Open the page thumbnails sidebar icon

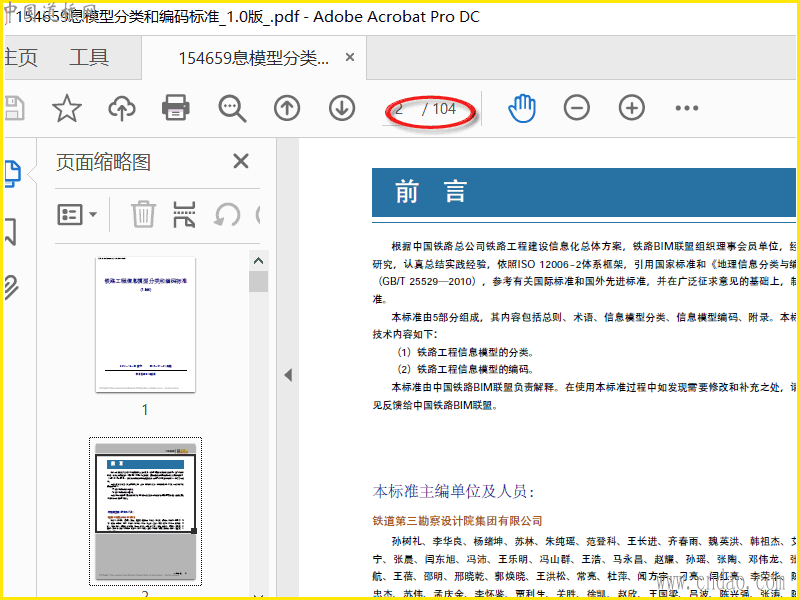12,173
